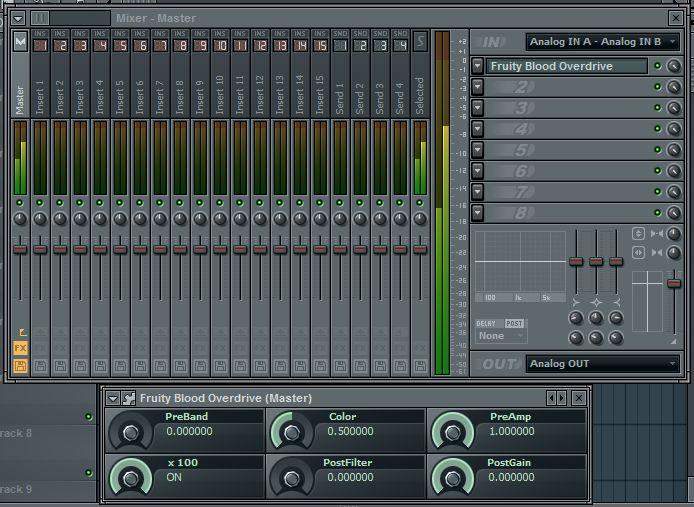This screenshot has width=694, height=507.
Task: Click the Color knob in Fruity Blood Overdrive
Action: point(291,432)
